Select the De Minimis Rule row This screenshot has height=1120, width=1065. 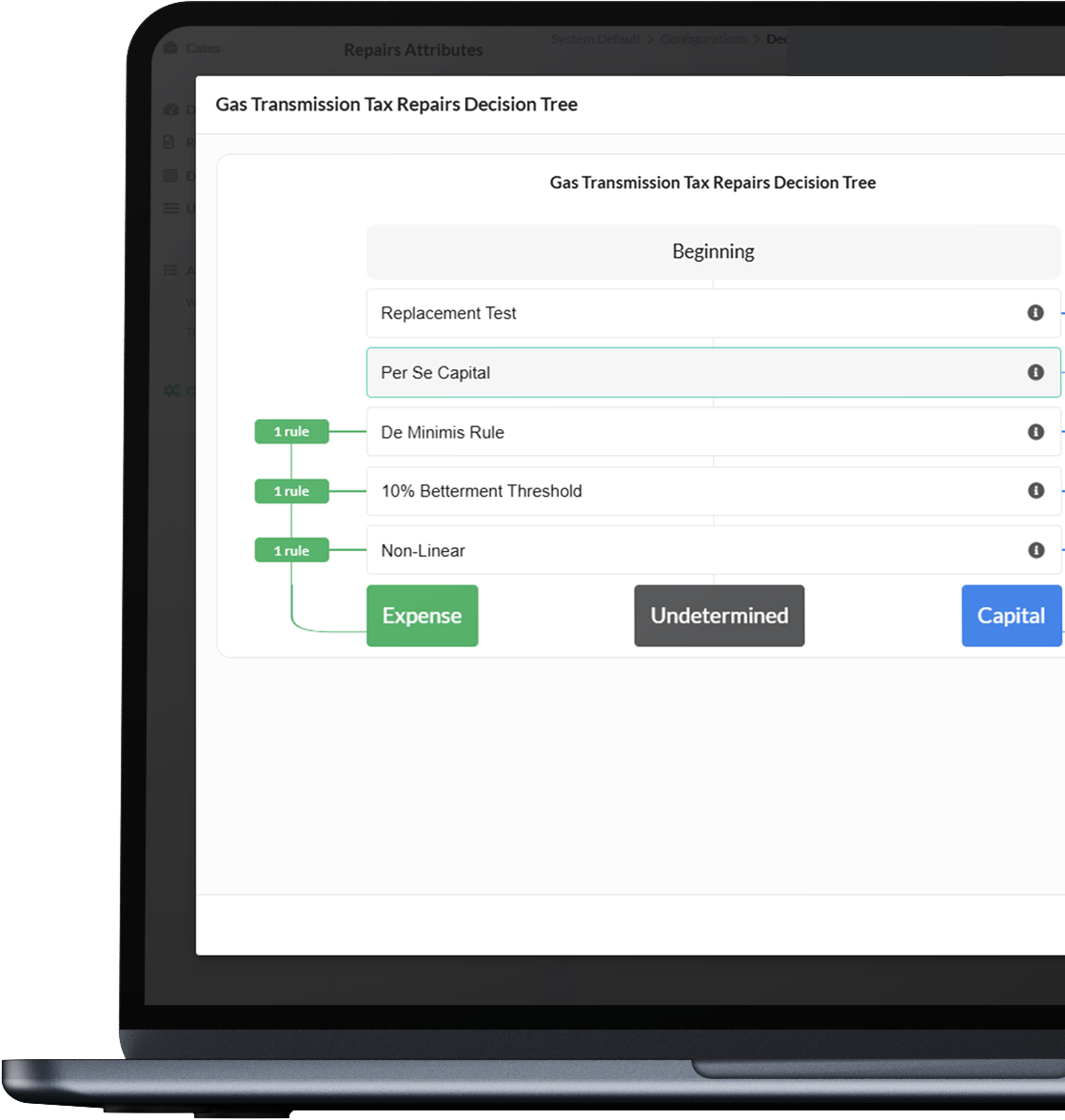pos(714,431)
